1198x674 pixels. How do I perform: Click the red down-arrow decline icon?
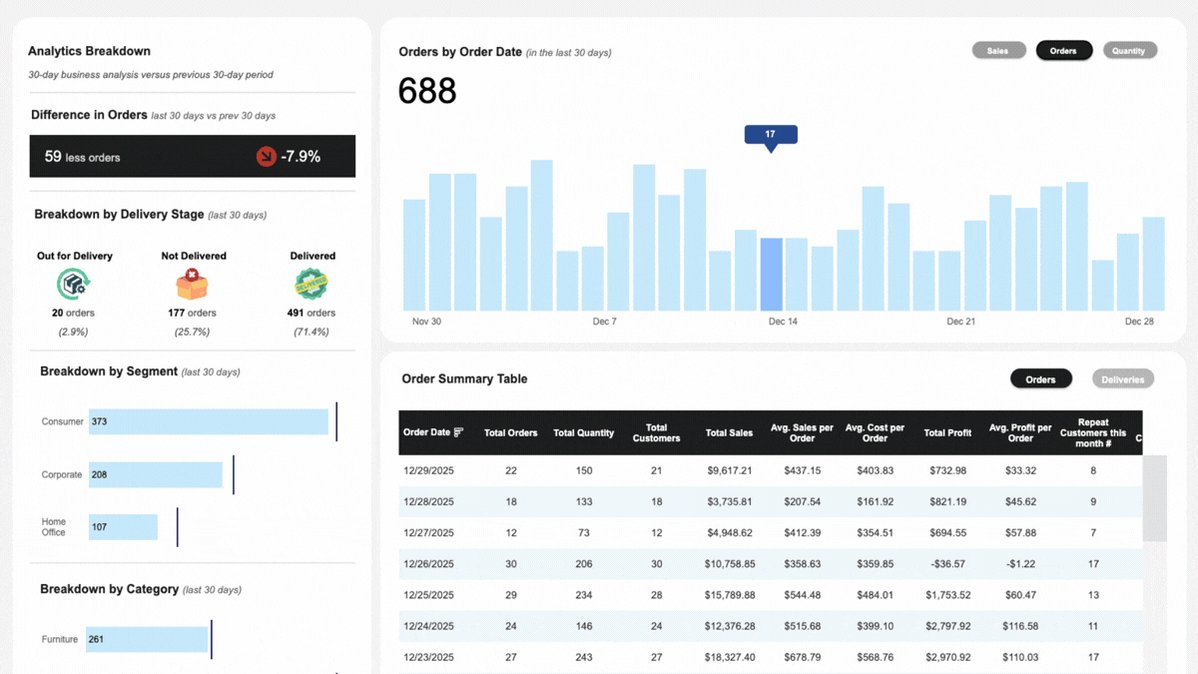(x=266, y=157)
